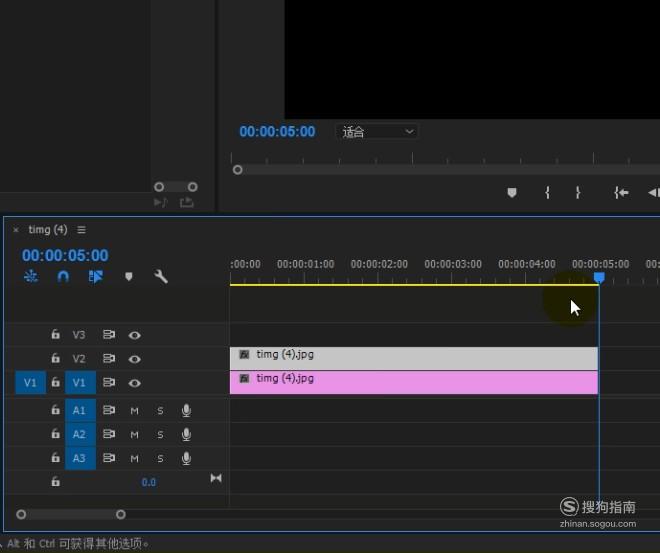Select timg (4).jpg clip on V2

pyautogui.click(x=414, y=358)
